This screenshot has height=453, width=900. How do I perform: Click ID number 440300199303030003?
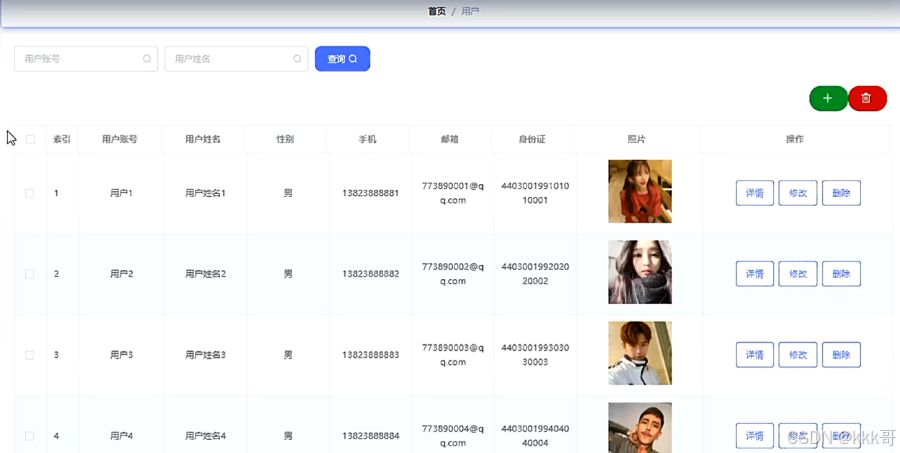pyautogui.click(x=535, y=355)
